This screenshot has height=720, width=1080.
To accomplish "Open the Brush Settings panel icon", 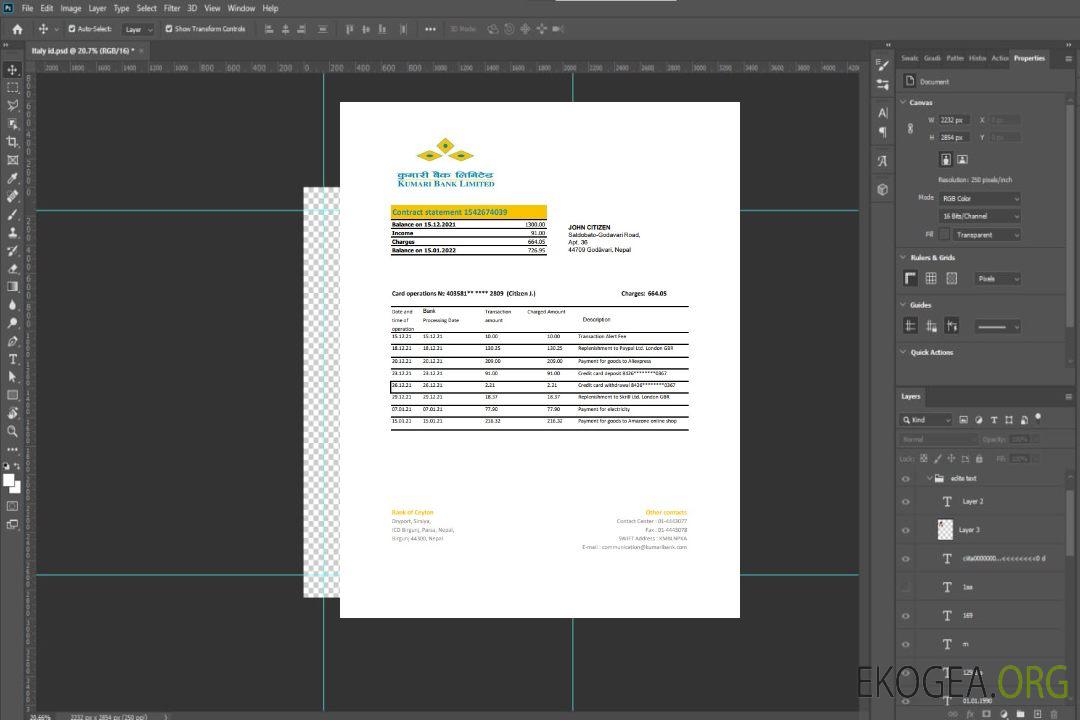I will [x=882, y=65].
